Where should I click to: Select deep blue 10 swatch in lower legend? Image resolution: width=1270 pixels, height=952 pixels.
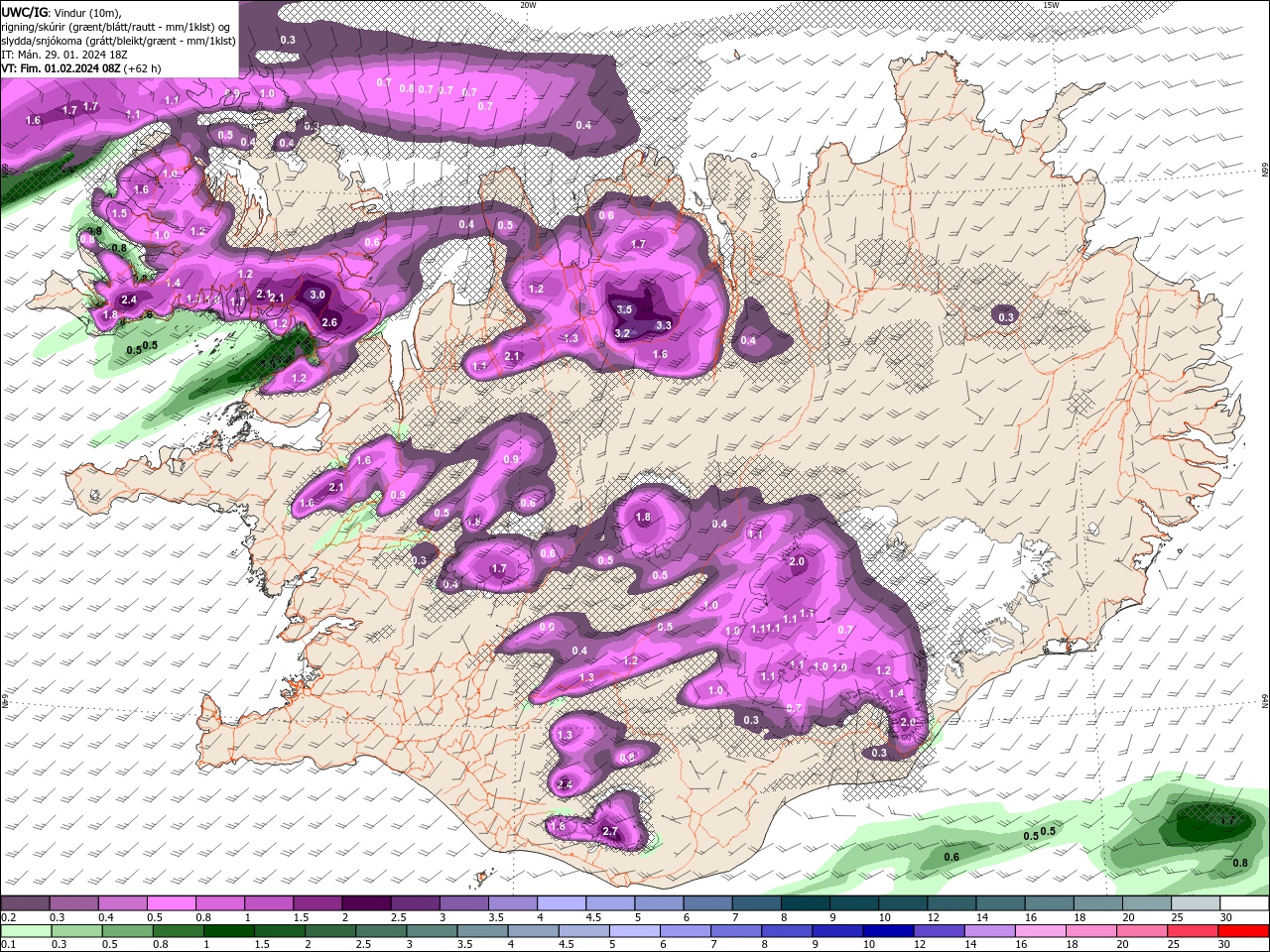click(887, 931)
